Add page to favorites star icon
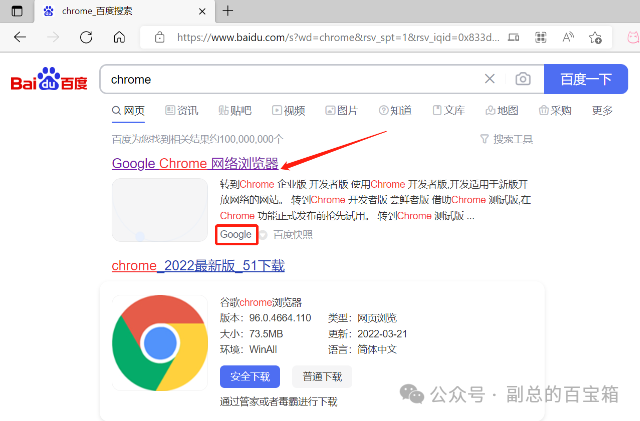 [x=596, y=38]
